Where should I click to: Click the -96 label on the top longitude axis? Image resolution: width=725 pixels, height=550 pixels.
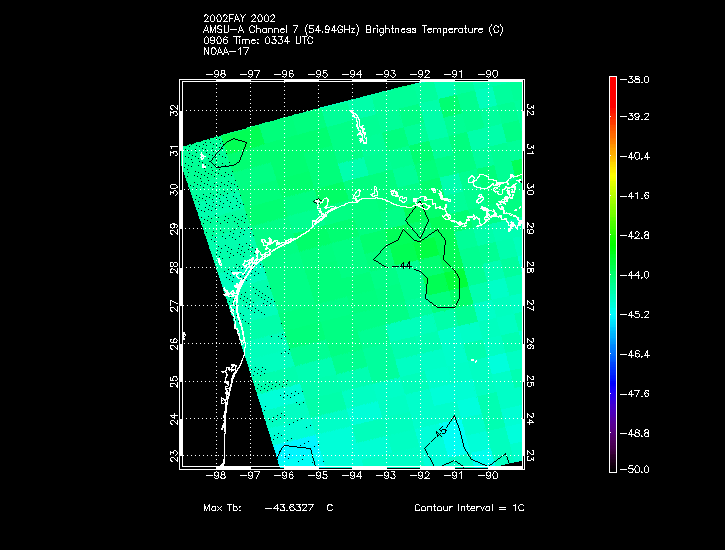point(284,74)
